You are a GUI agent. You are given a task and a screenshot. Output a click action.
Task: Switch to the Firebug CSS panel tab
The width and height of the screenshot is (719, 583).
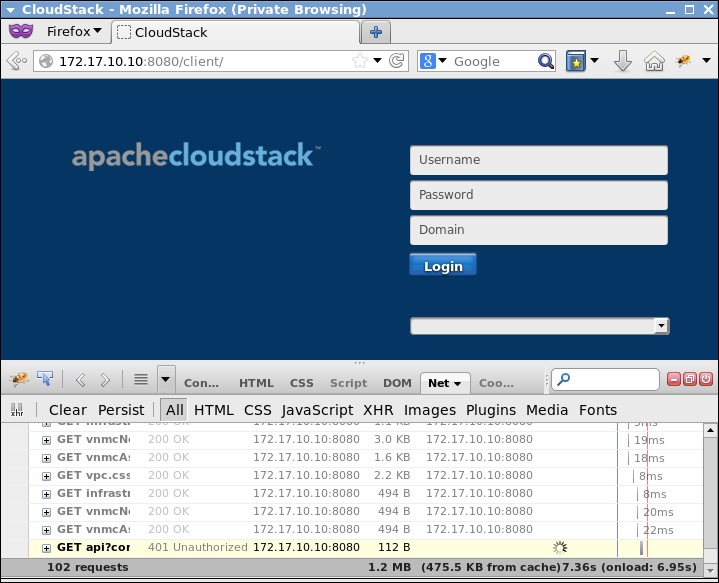tap(301, 383)
